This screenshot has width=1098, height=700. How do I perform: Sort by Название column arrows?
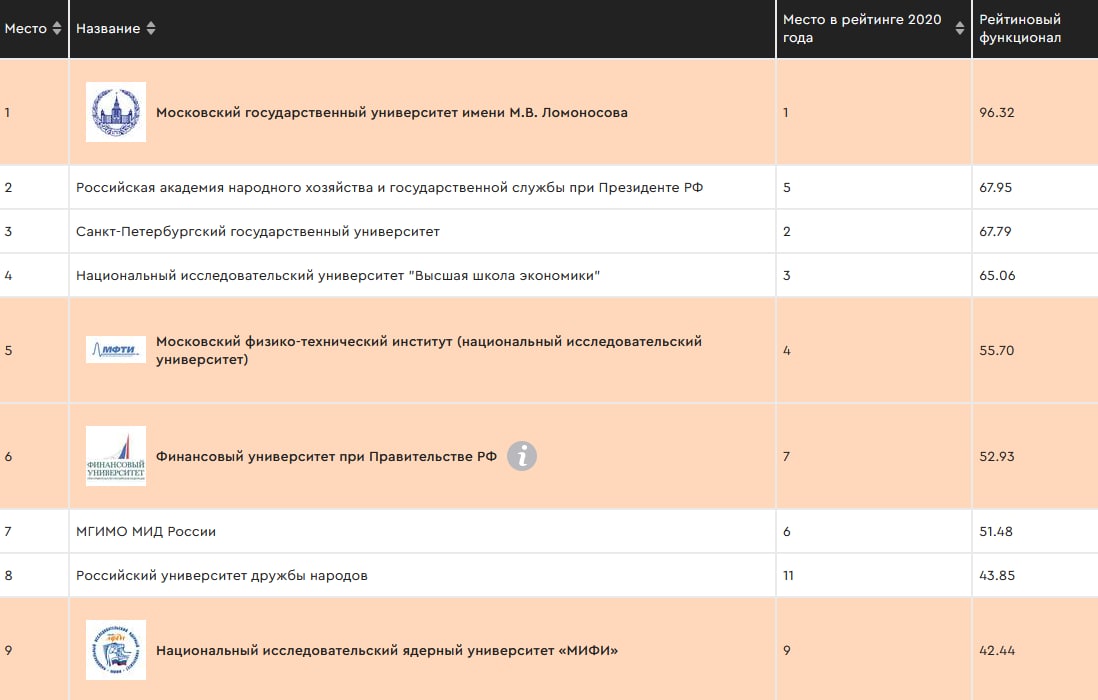click(x=151, y=29)
